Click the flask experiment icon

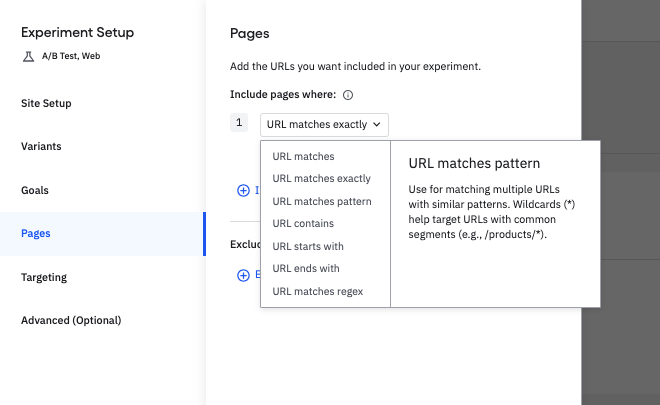[x=27, y=56]
